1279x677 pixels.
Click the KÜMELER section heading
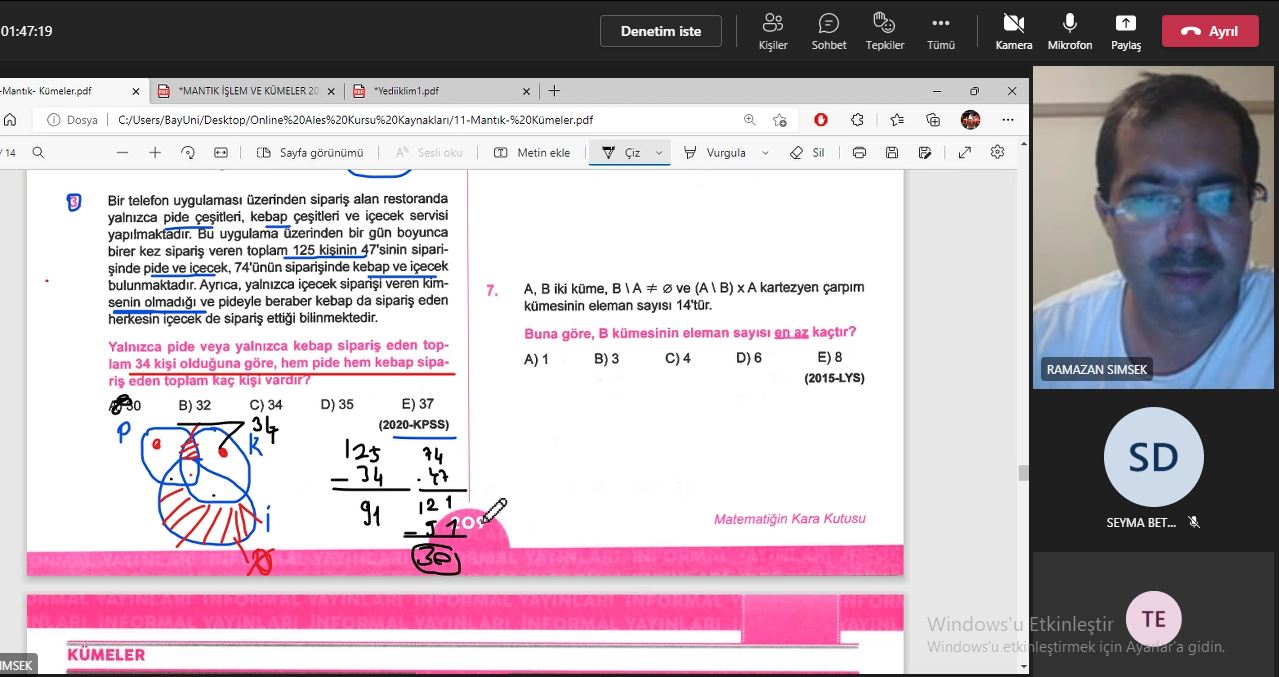coord(106,655)
